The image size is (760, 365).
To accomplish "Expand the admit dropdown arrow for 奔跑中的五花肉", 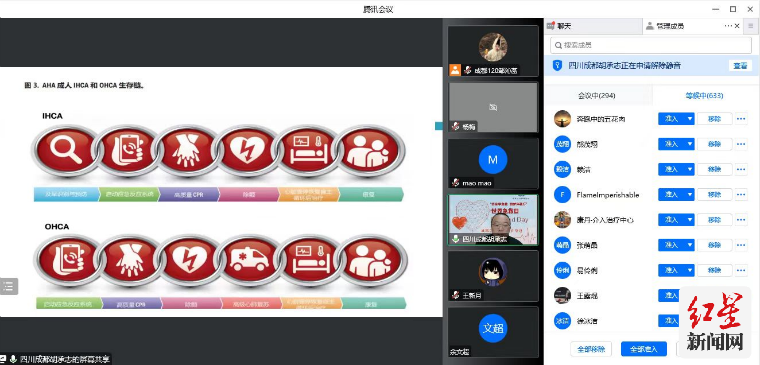I will click(689, 119).
